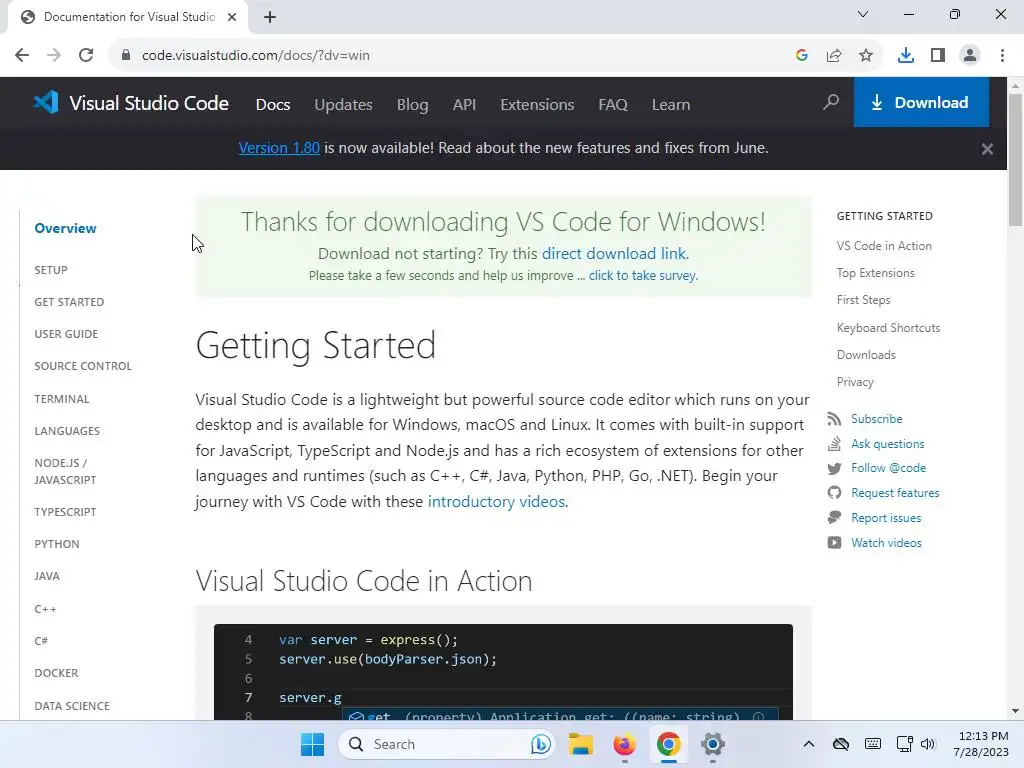Click the Google icon in address bar
This screenshot has height=768, width=1024.
(802, 56)
